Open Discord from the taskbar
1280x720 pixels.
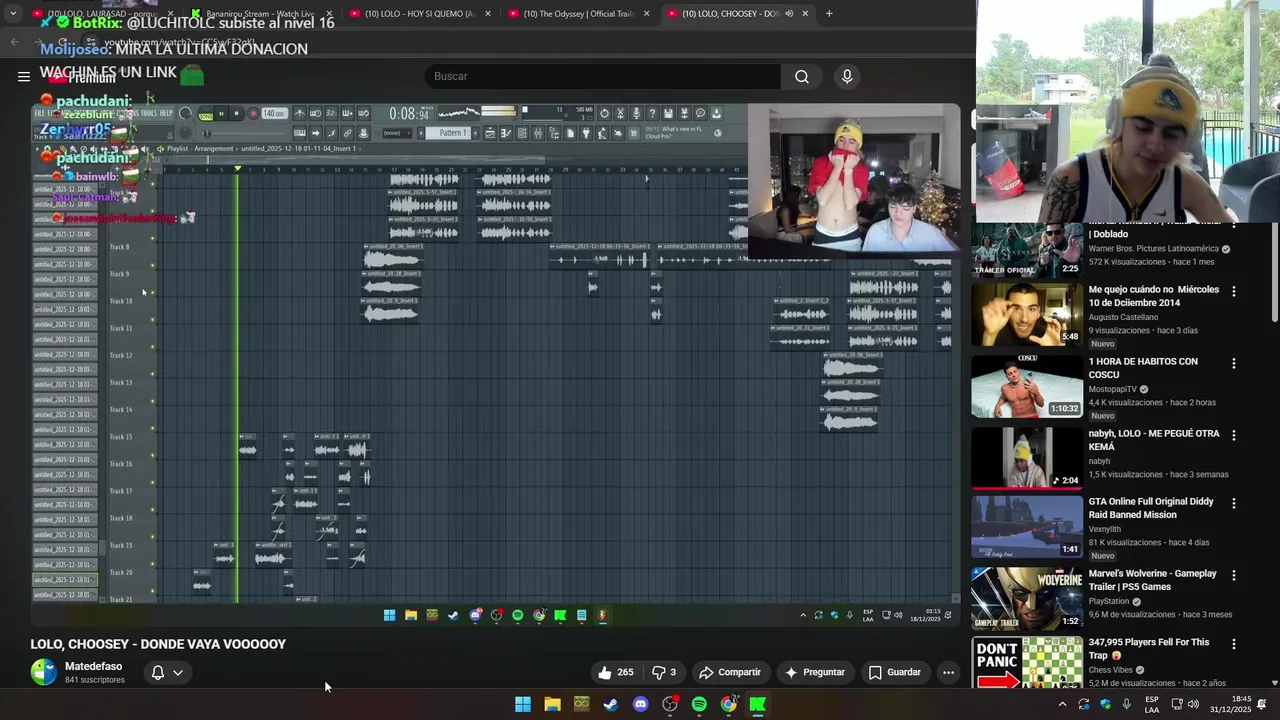[x=641, y=704]
